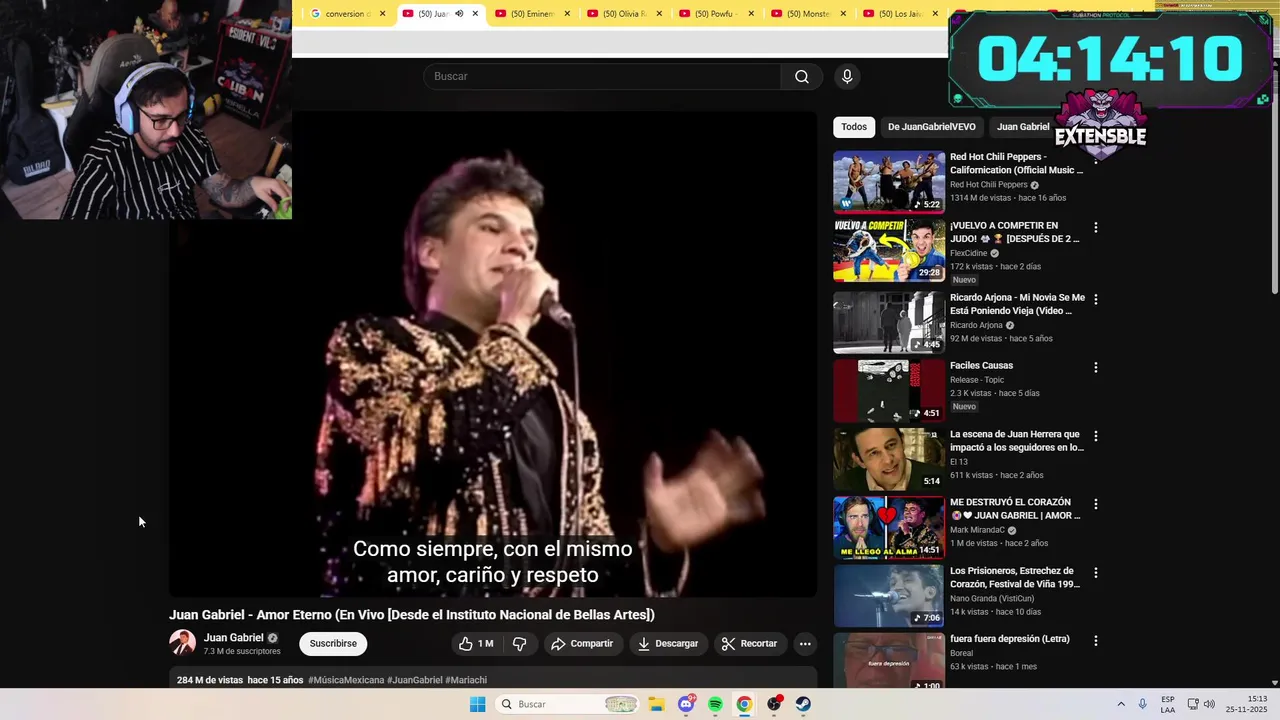The width and height of the screenshot is (1280, 720).
Task: Open Faciles Causas video title
Action: 981,366
